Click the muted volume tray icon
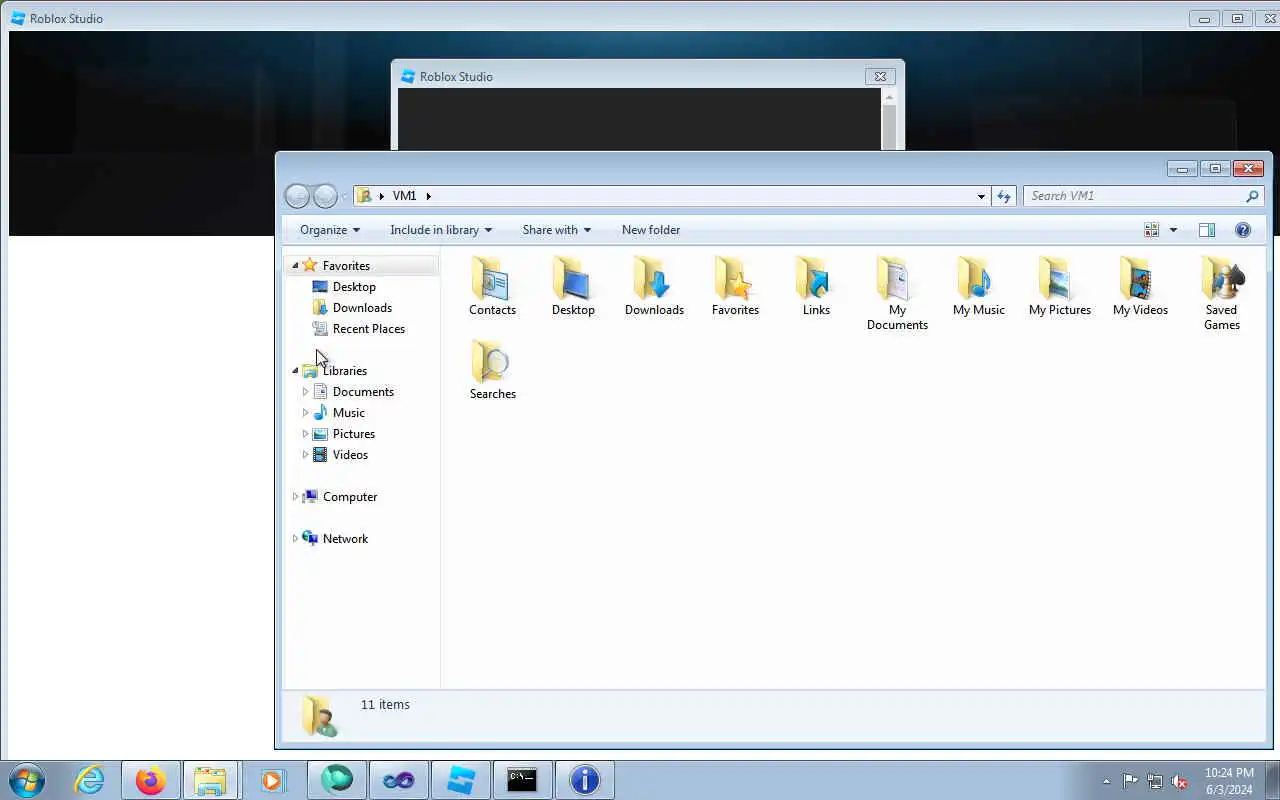 pyautogui.click(x=1179, y=781)
